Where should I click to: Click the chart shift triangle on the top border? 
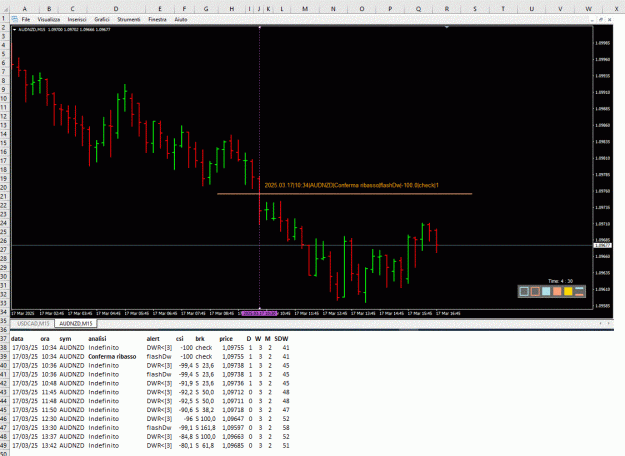coord(447,27)
